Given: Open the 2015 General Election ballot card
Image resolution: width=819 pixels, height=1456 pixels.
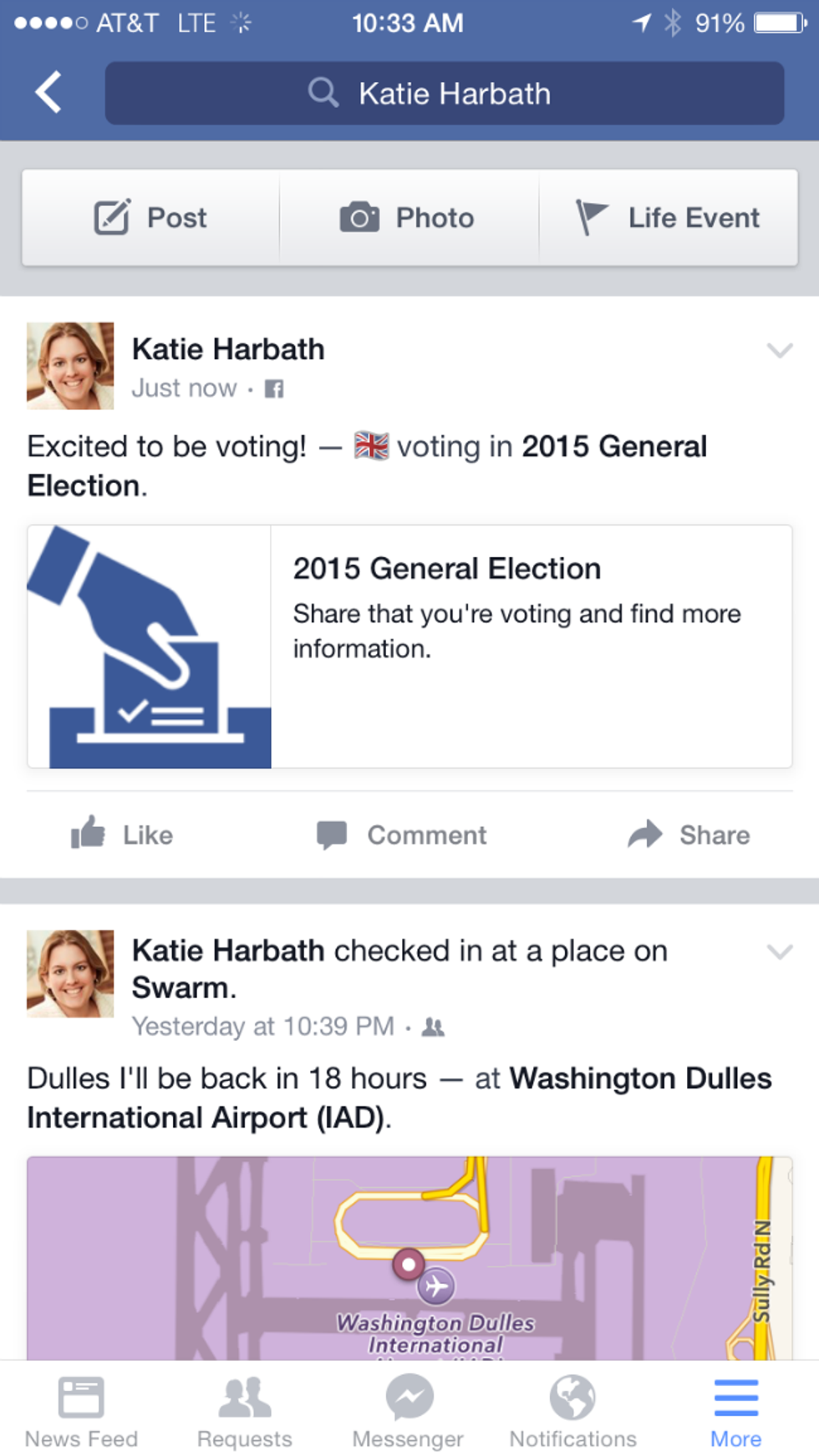Looking at the screenshot, I should [x=409, y=647].
